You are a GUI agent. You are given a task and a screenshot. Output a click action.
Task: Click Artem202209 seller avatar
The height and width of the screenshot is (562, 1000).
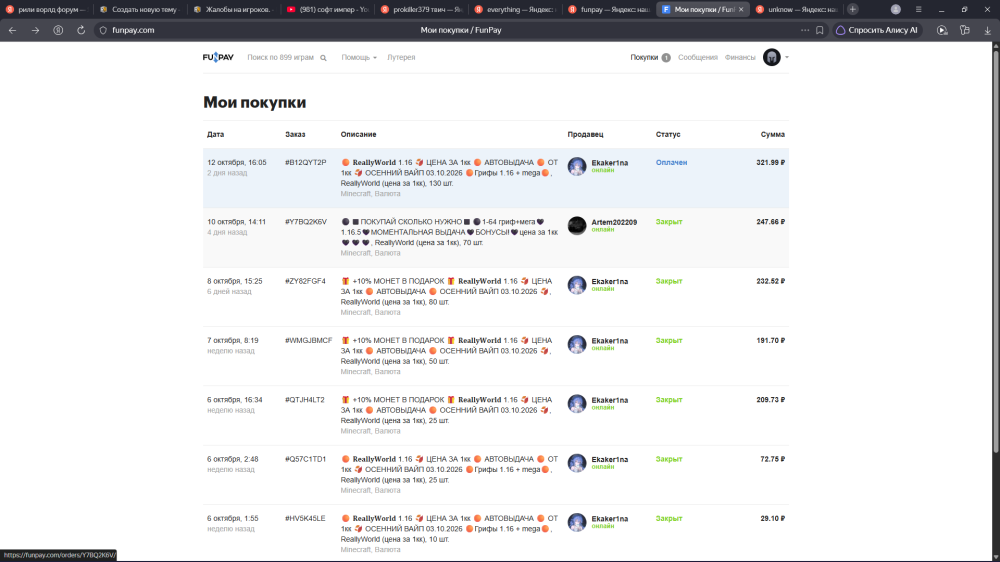point(577,226)
